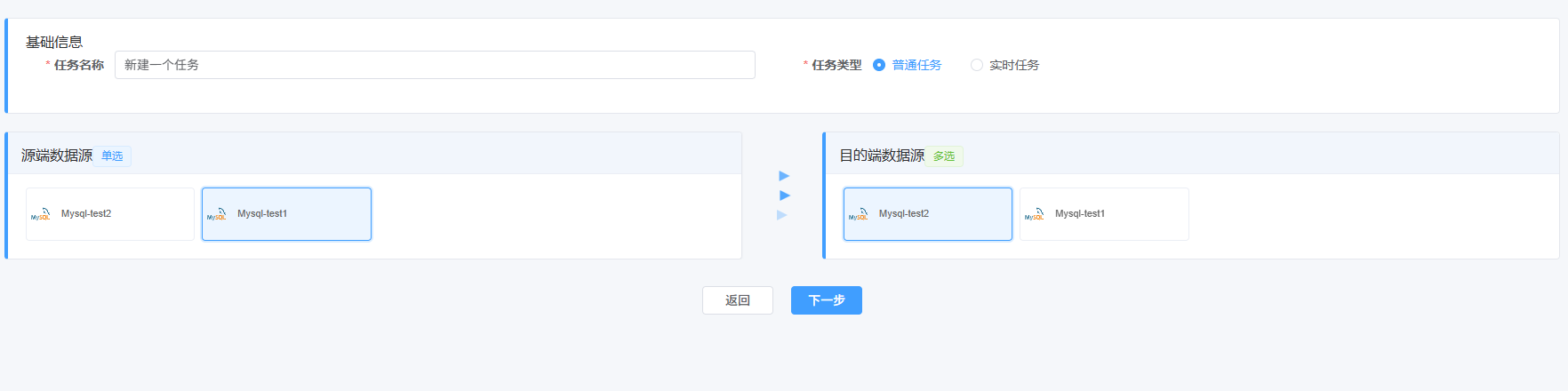Viewport: 1568px width, 391px height.
Task: Click the faded bottom arrow between the panels
Action: (x=782, y=215)
